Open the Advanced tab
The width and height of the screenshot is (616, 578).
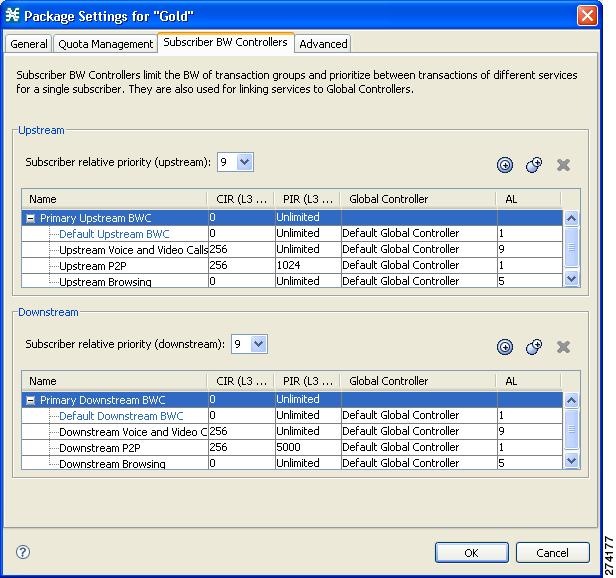tap(323, 44)
